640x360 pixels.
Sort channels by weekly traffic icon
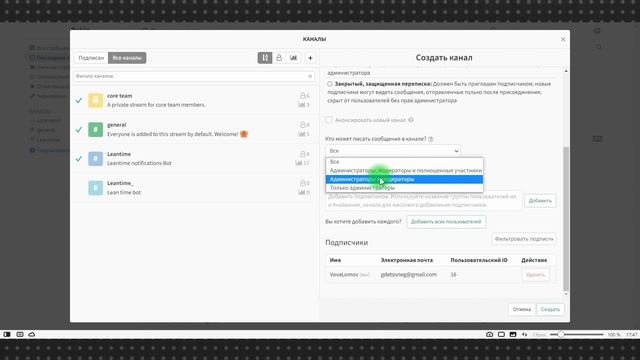[x=293, y=58]
